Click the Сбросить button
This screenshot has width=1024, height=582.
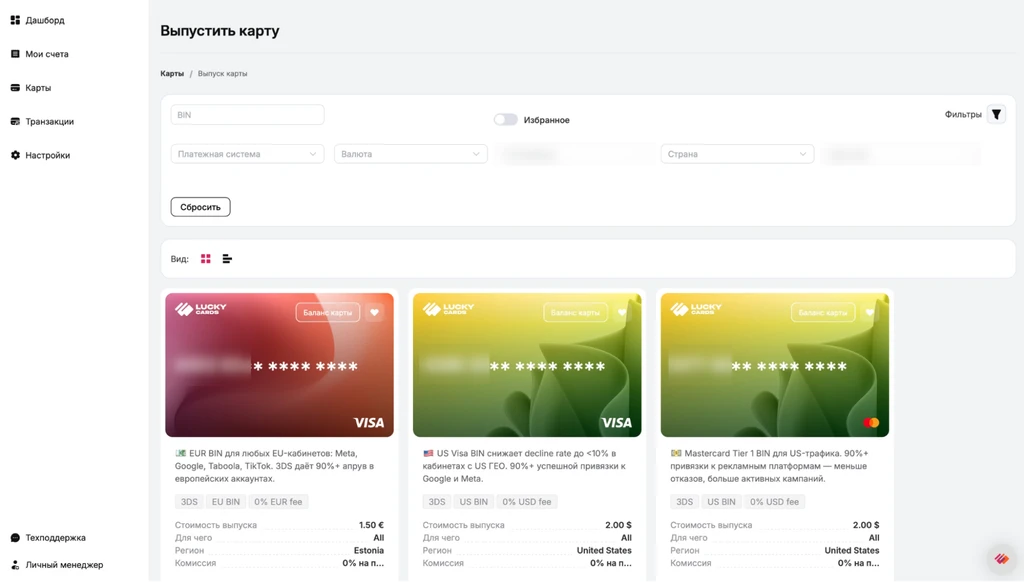point(200,207)
